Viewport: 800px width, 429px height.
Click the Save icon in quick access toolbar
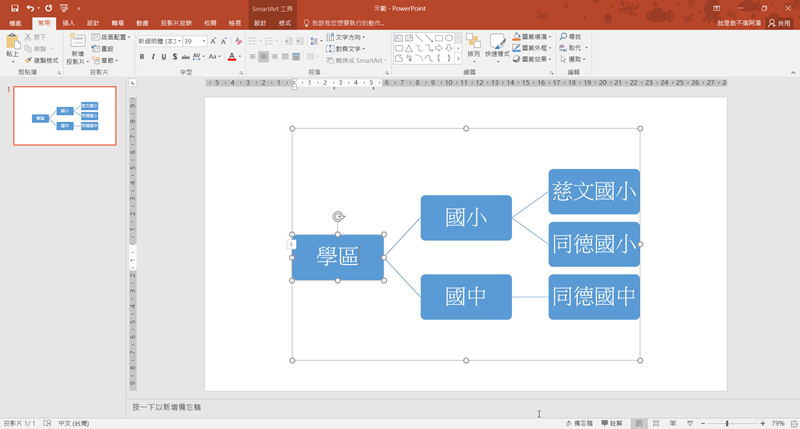click(x=14, y=8)
